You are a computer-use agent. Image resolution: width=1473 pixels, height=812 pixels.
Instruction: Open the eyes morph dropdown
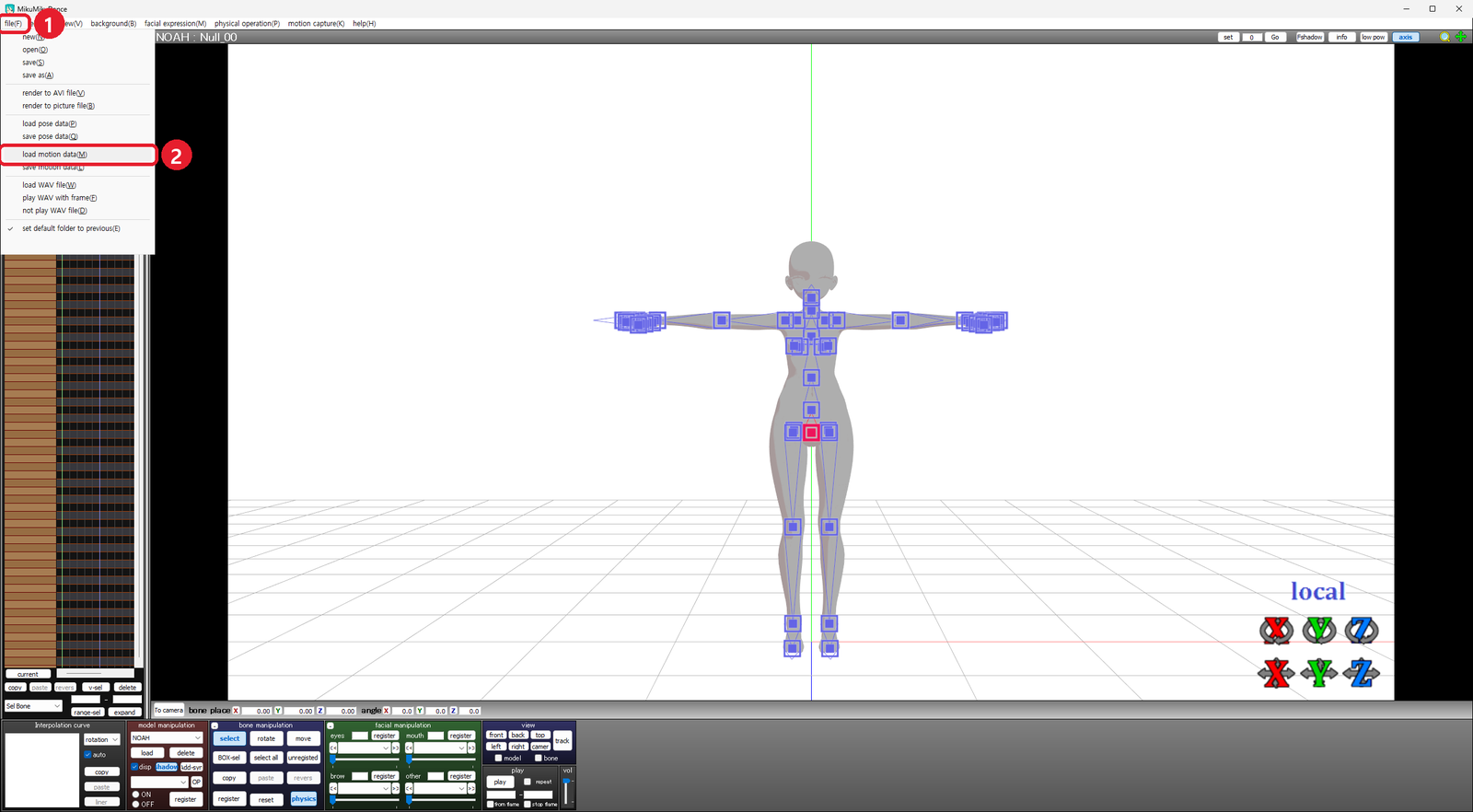(x=364, y=748)
